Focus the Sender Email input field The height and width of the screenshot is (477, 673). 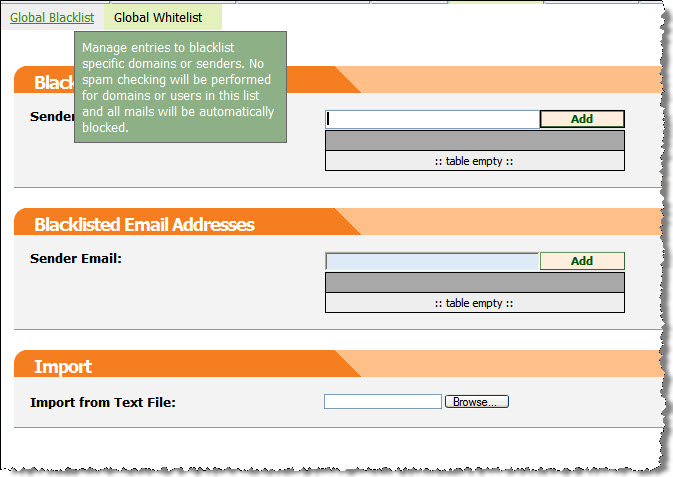432,261
